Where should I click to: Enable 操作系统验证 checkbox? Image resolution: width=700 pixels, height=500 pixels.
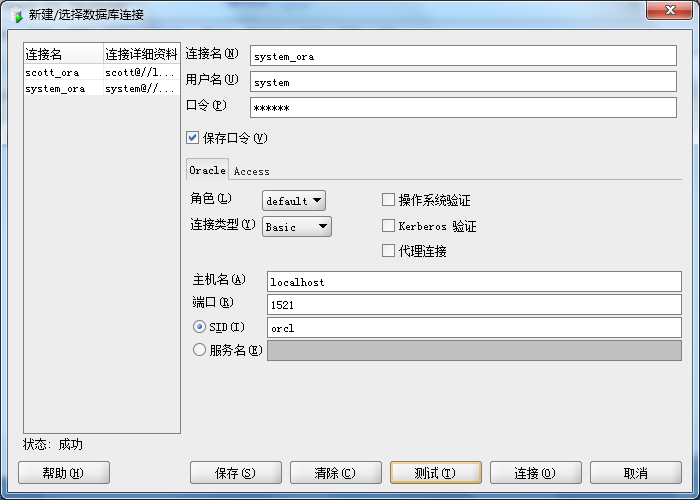(388, 200)
